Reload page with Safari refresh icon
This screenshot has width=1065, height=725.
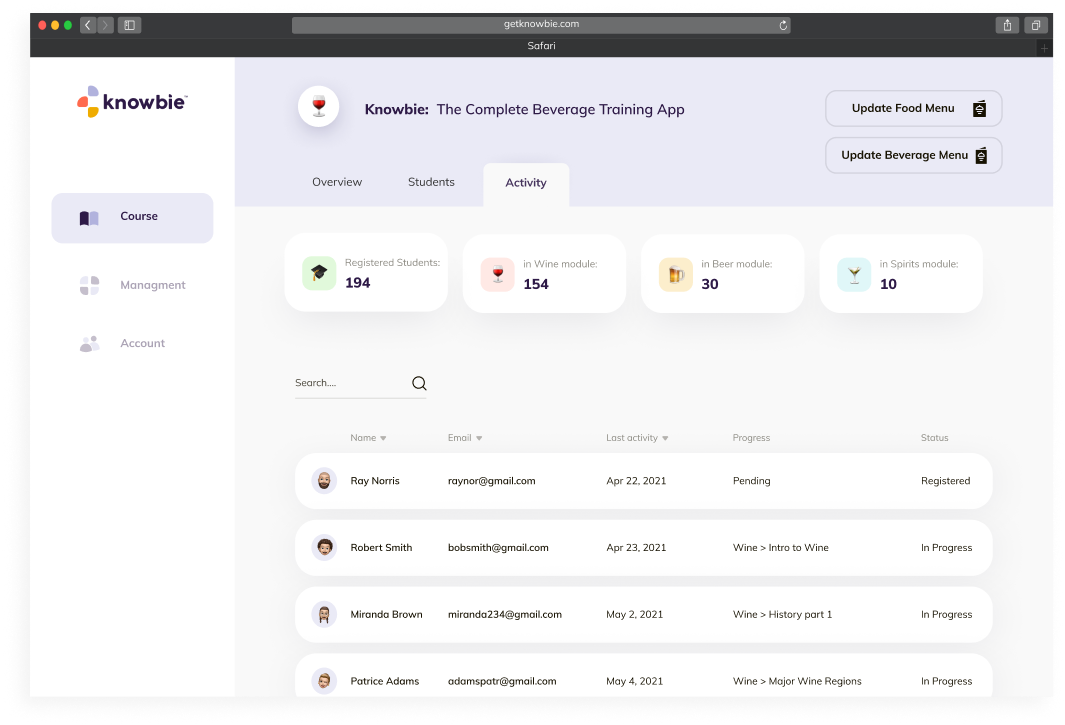[783, 25]
